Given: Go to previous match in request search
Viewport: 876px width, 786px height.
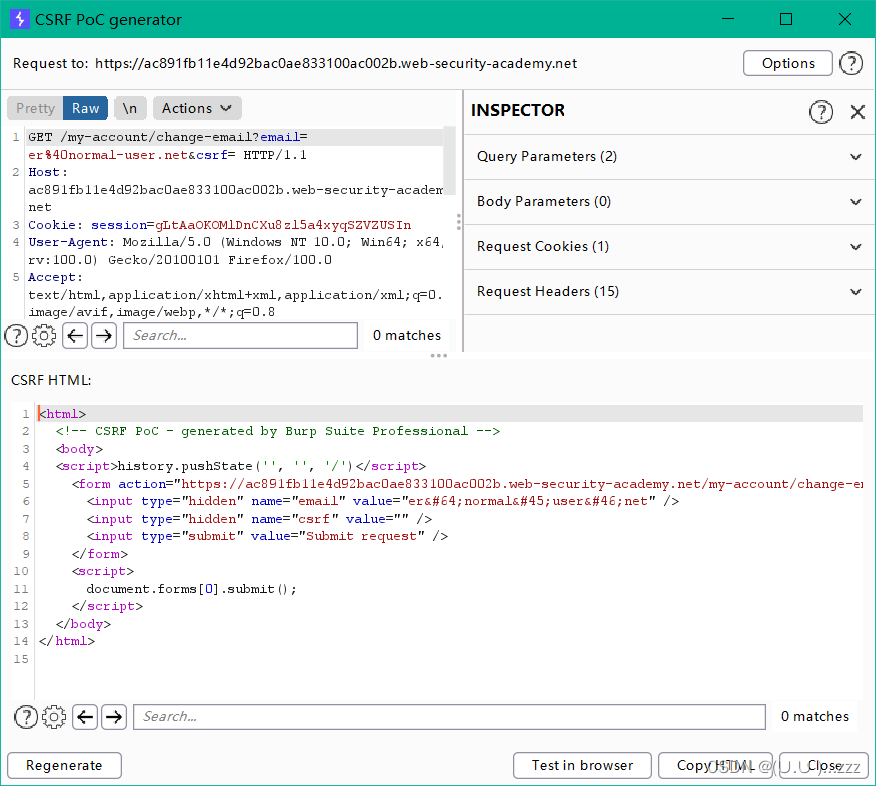Looking at the screenshot, I should [75, 336].
